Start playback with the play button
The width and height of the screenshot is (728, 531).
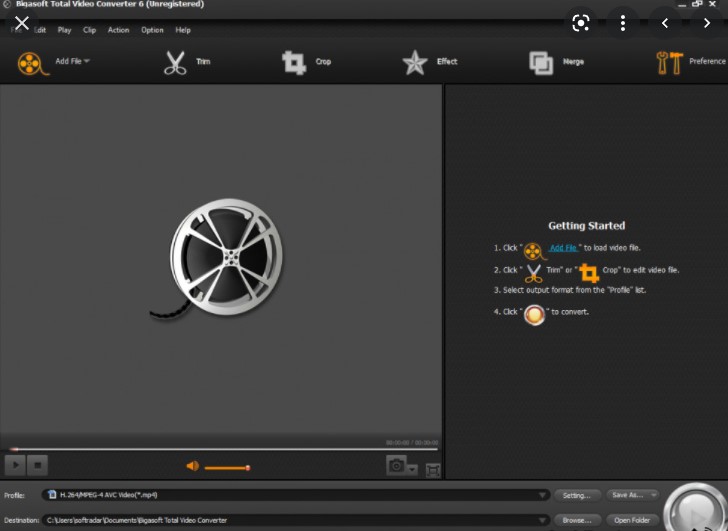coord(15,465)
